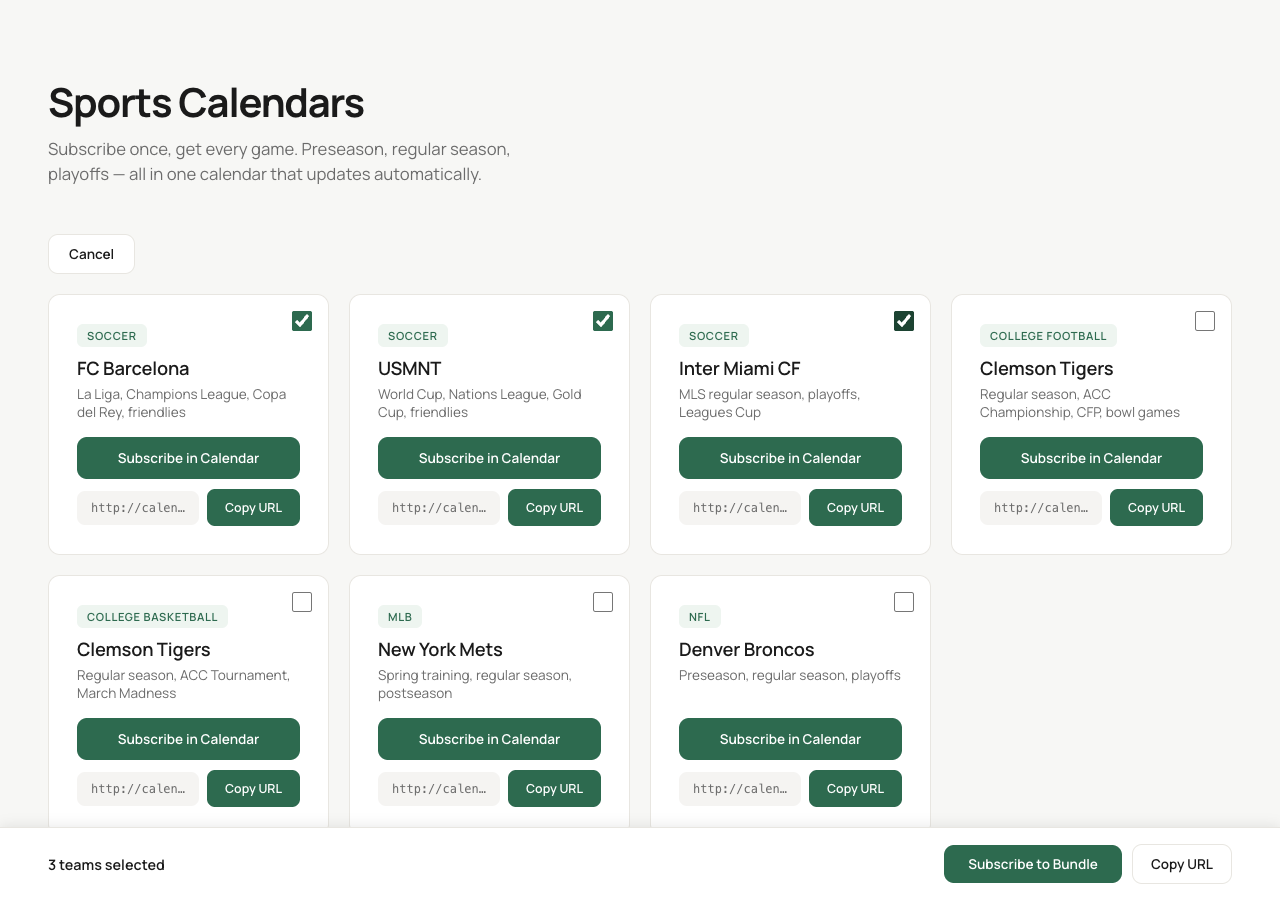This screenshot has width=1280, height=900.
Task: Click the COLLEGE FOOTBALL tag
Action: click(x=1048, y=336)
